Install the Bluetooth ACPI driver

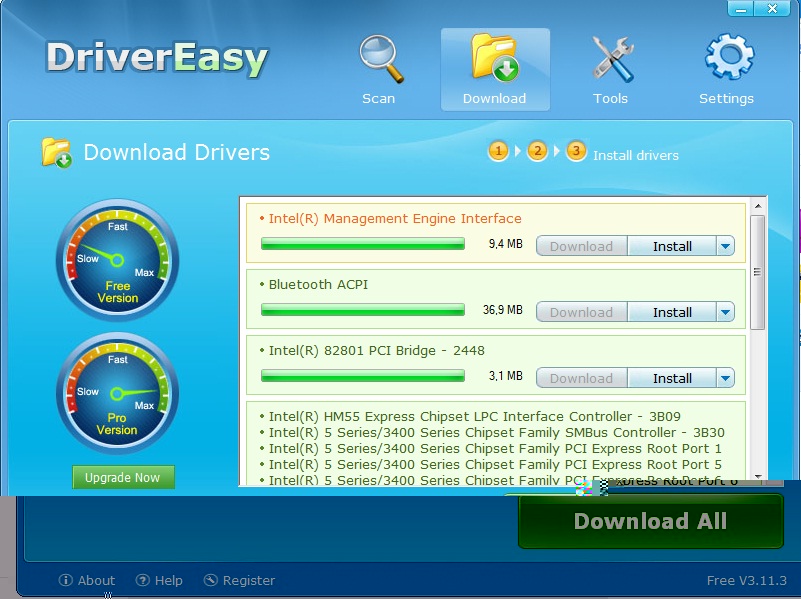672,312
